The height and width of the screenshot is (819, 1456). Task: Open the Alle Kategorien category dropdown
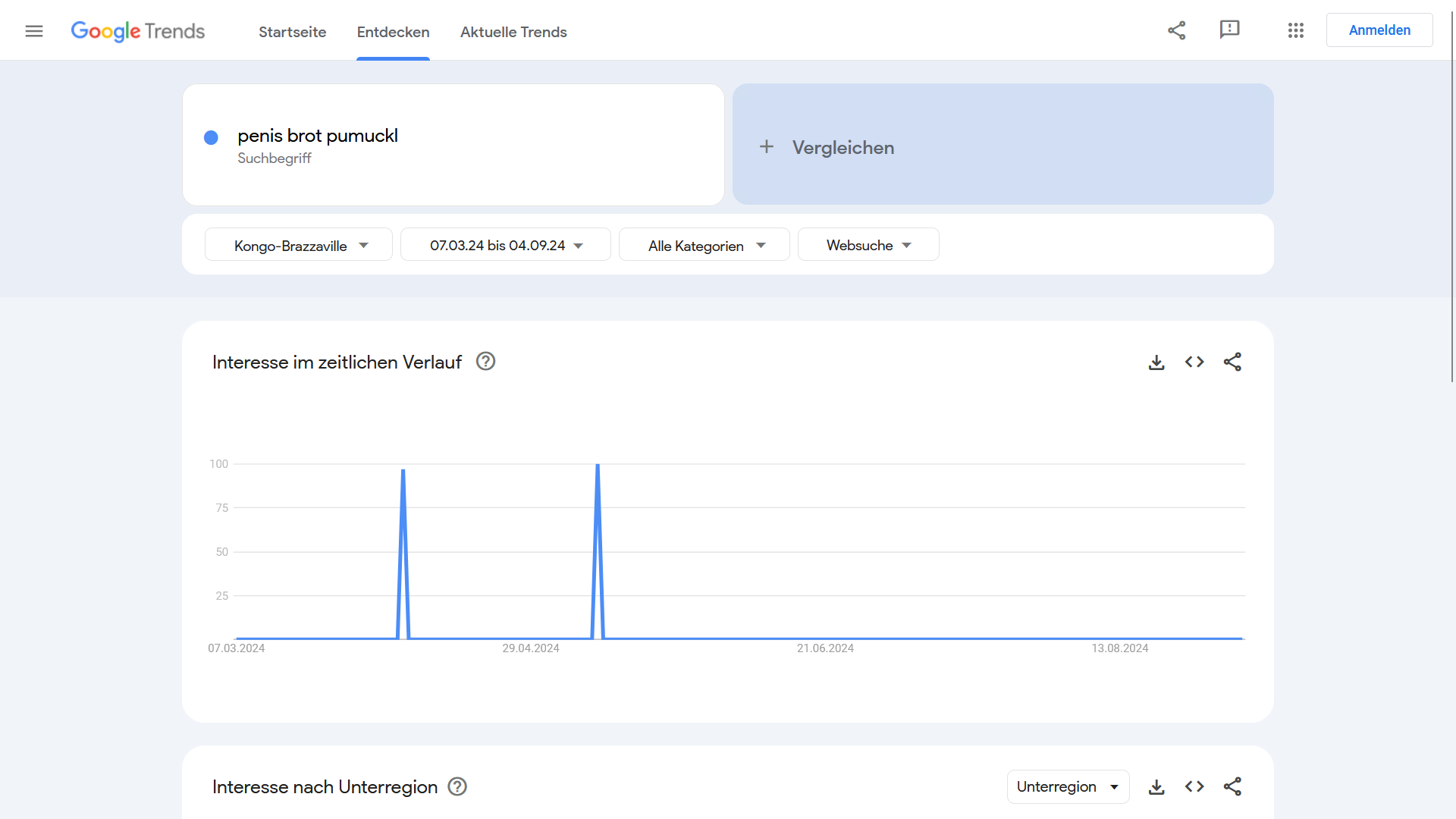704,244
